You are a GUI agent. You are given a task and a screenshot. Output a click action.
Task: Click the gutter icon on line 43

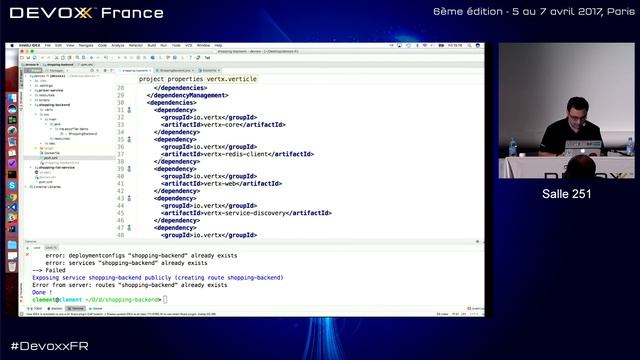[129, 198]
